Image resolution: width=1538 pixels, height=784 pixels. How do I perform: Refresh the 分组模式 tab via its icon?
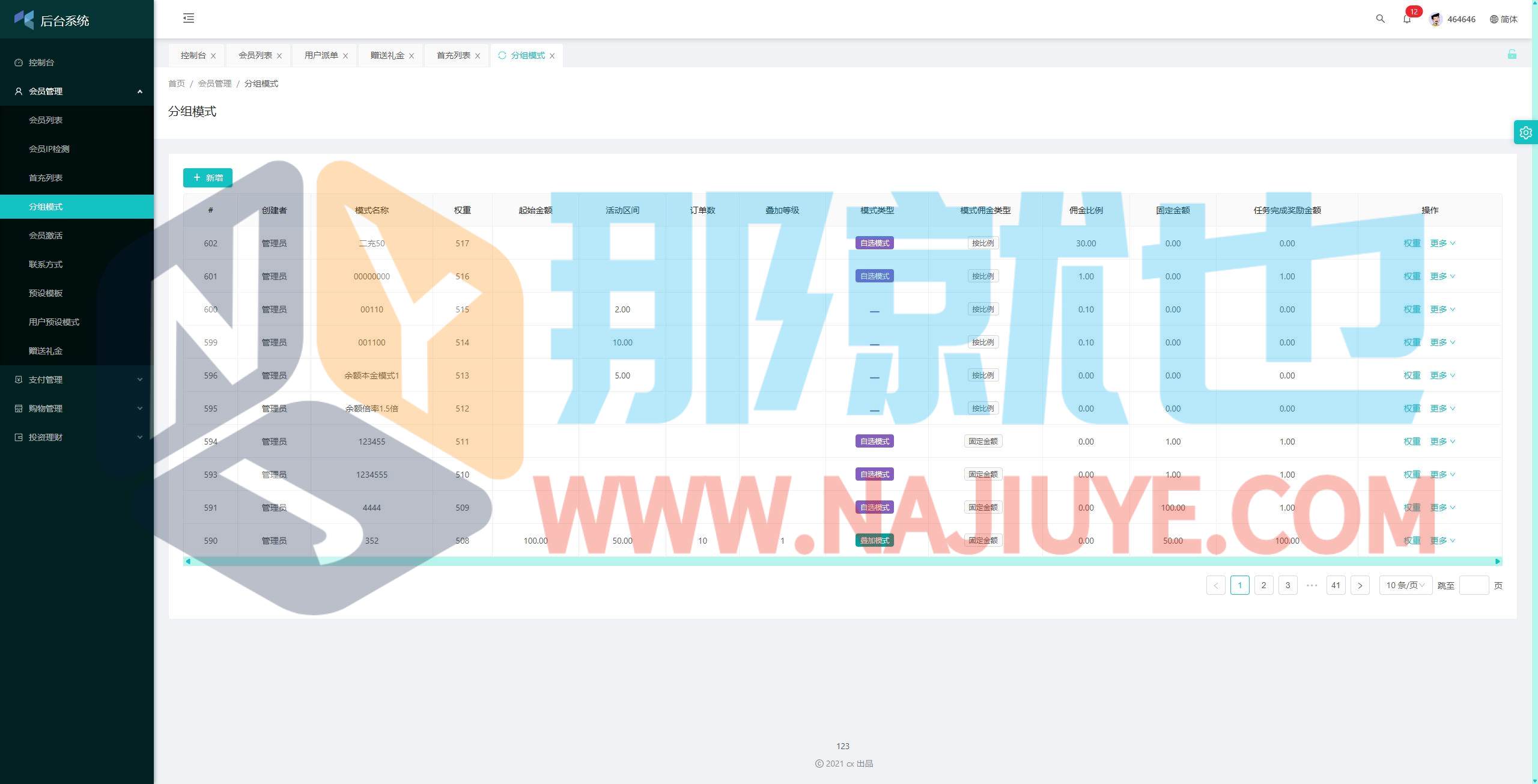pyautogui.click(x=502, y=55)
